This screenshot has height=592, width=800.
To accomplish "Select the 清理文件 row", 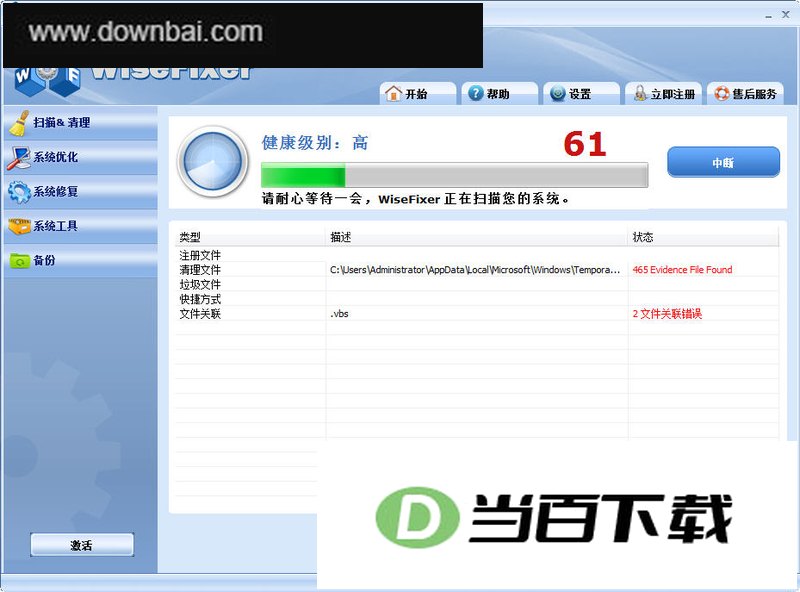I will (x=477, y=269).
